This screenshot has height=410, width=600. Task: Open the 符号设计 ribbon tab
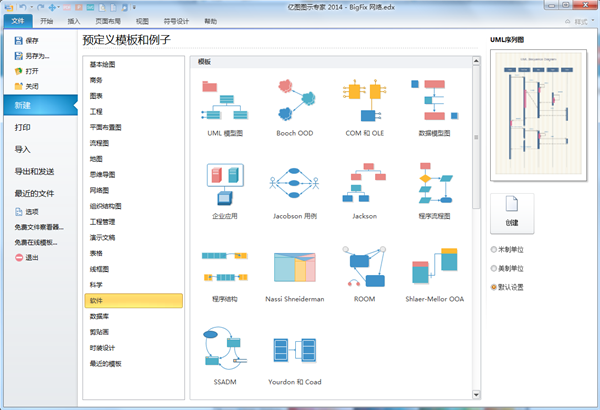(x=176, y=21)
